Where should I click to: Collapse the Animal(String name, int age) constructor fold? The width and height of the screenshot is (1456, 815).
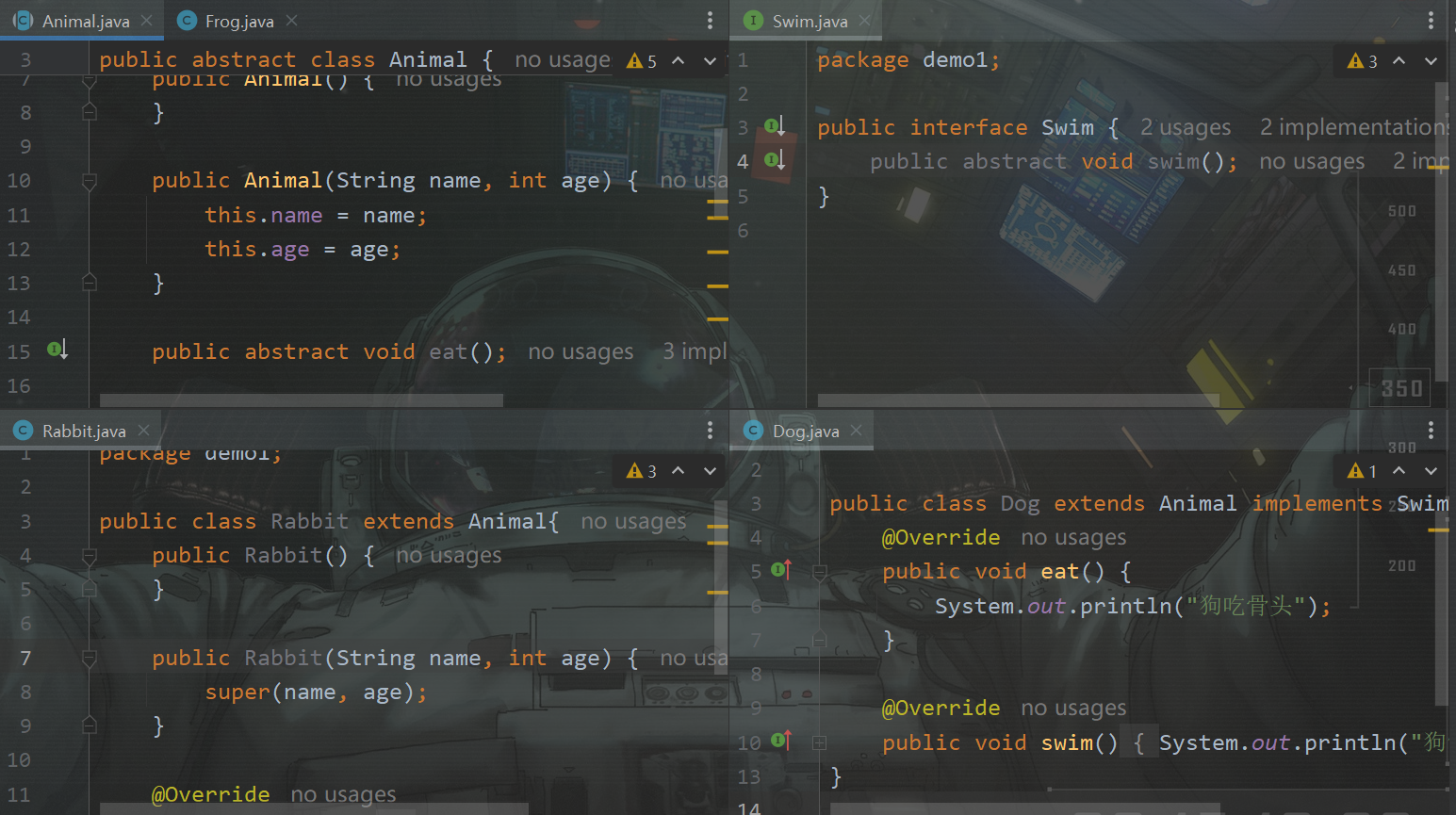click(x=90, y=181)
